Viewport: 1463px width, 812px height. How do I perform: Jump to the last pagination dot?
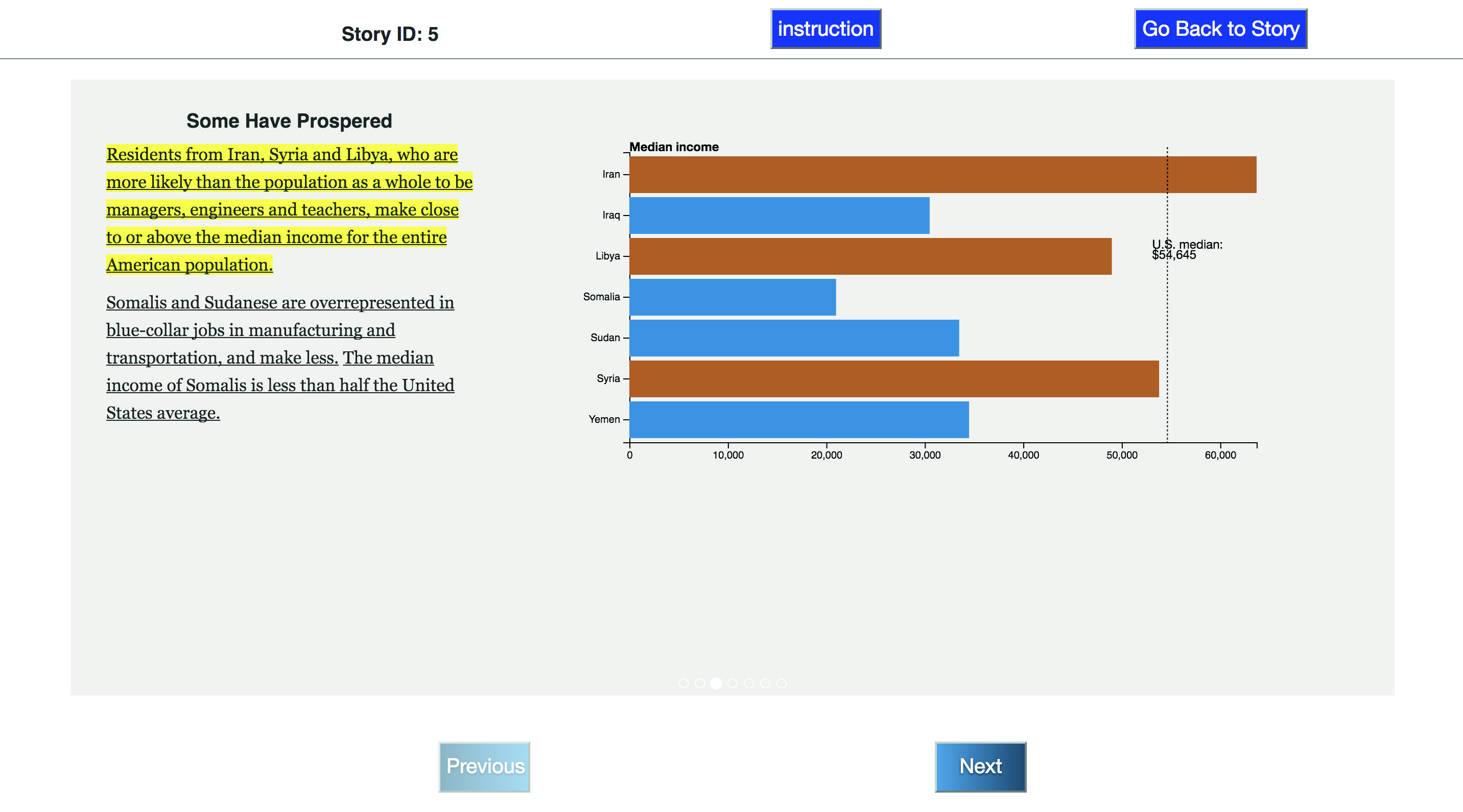[782, 683]
